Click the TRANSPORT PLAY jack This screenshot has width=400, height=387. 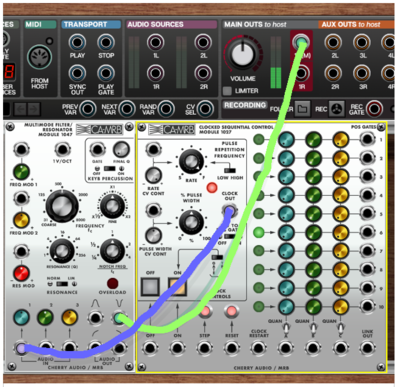pyautogui.click(x=77, y=42)
